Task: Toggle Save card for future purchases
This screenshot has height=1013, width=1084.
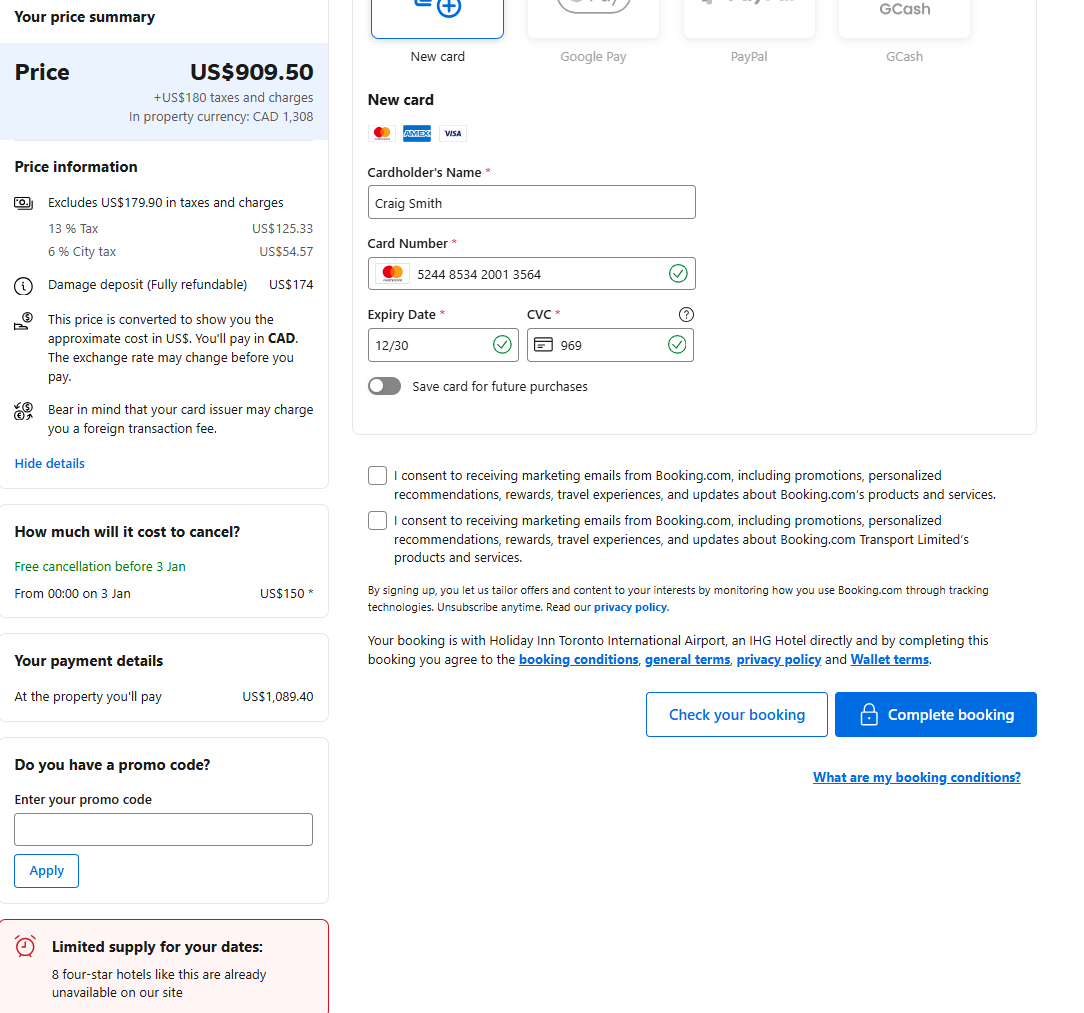Action: tap(384, 386)
